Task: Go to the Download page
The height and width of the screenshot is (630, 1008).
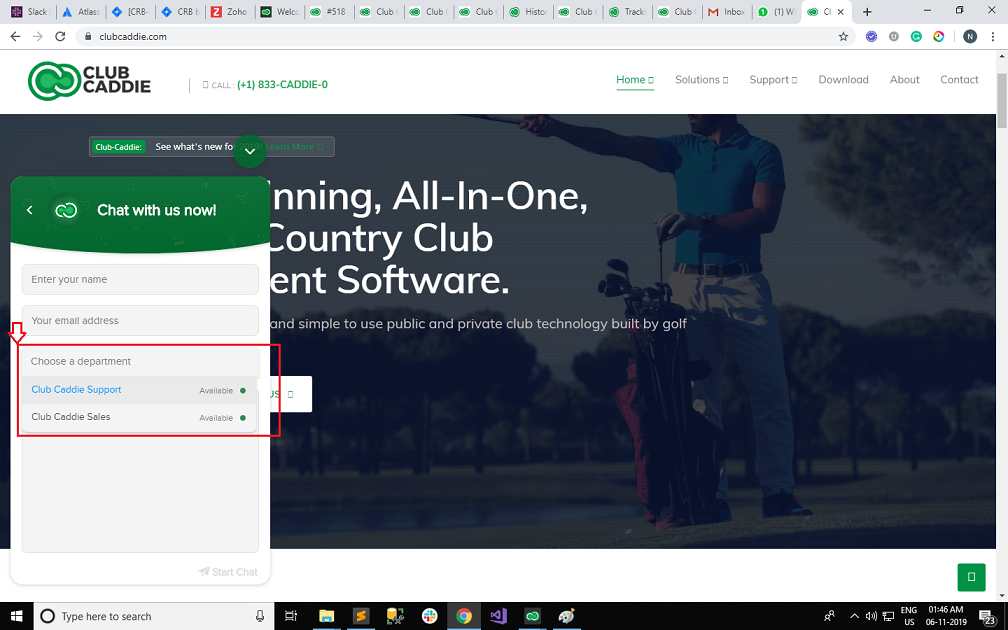Action: (843, 80)
